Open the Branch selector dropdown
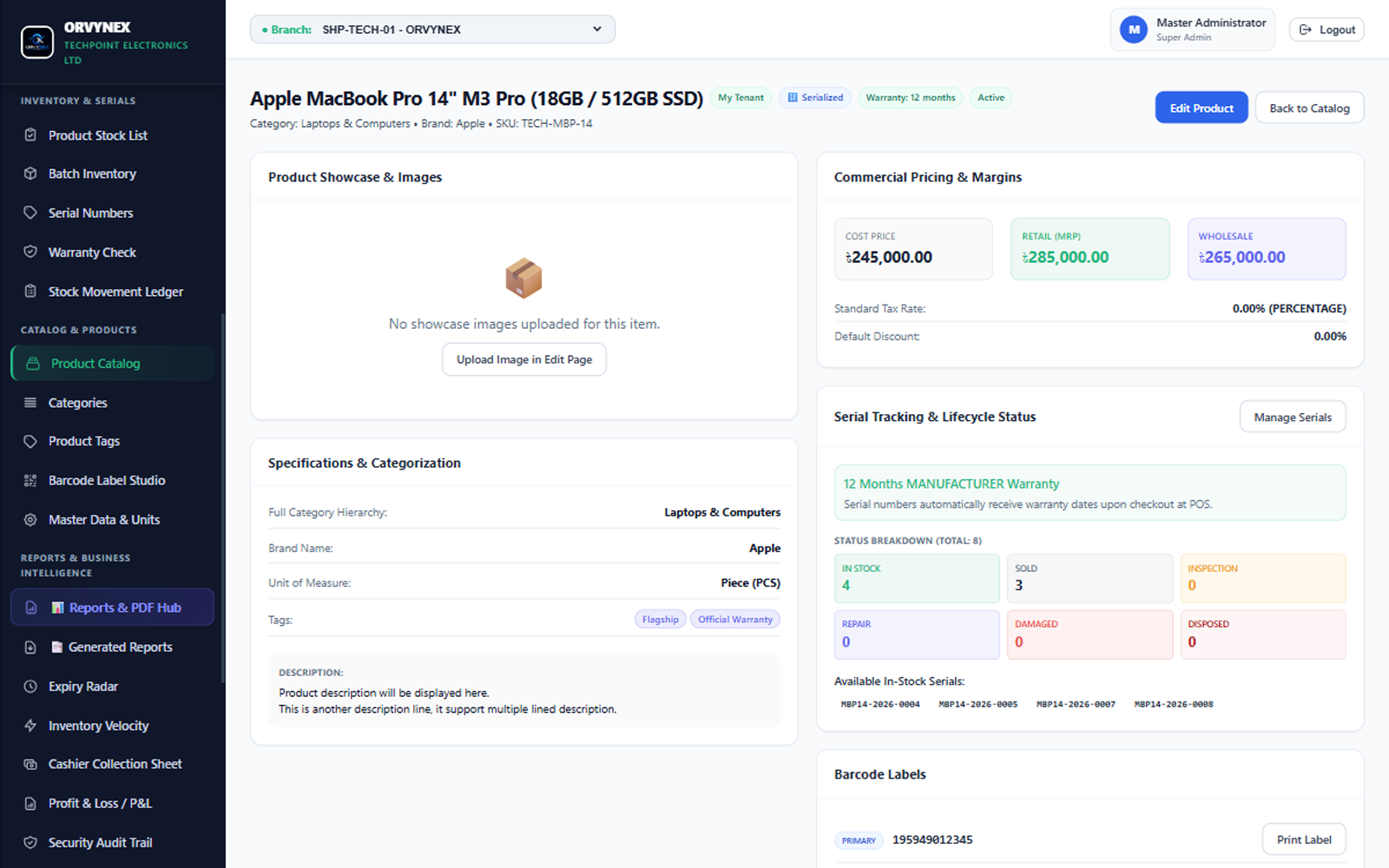Viewport: 1389px width, 868px height. [432, 30]
